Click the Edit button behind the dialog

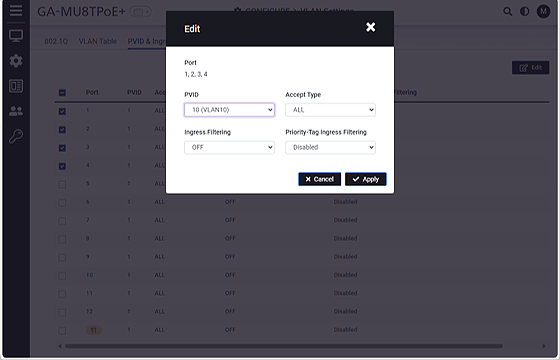coord(530,68)
